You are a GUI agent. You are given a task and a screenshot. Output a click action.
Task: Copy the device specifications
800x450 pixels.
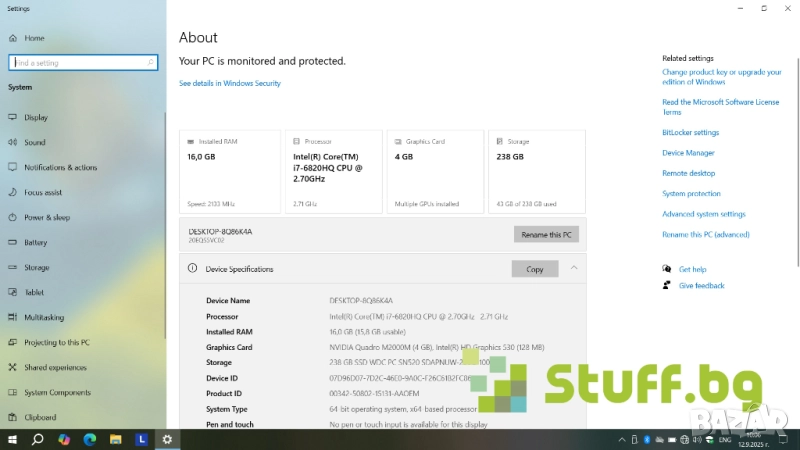[x=534, y=269]
